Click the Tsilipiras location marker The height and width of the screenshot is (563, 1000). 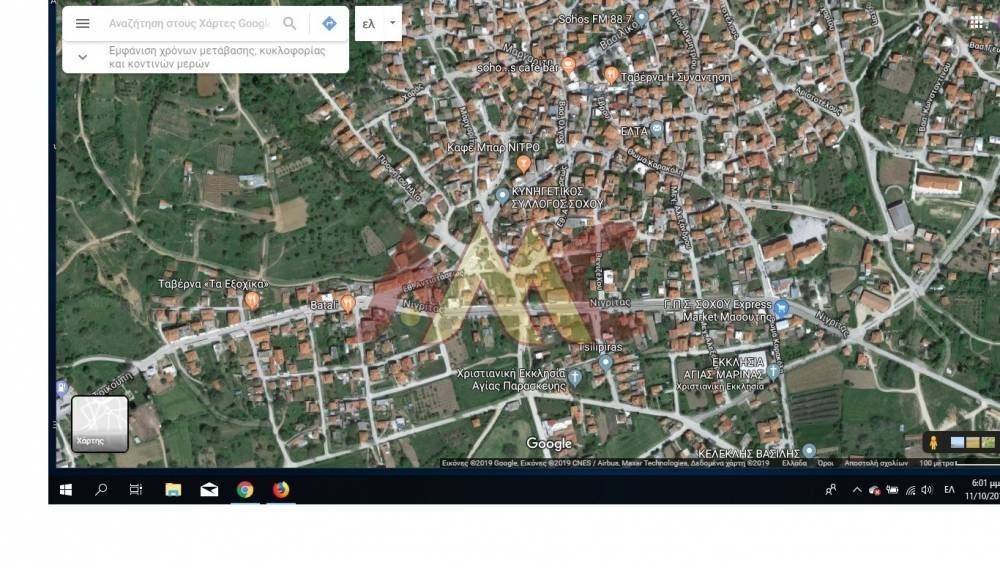tap(605, 362)
